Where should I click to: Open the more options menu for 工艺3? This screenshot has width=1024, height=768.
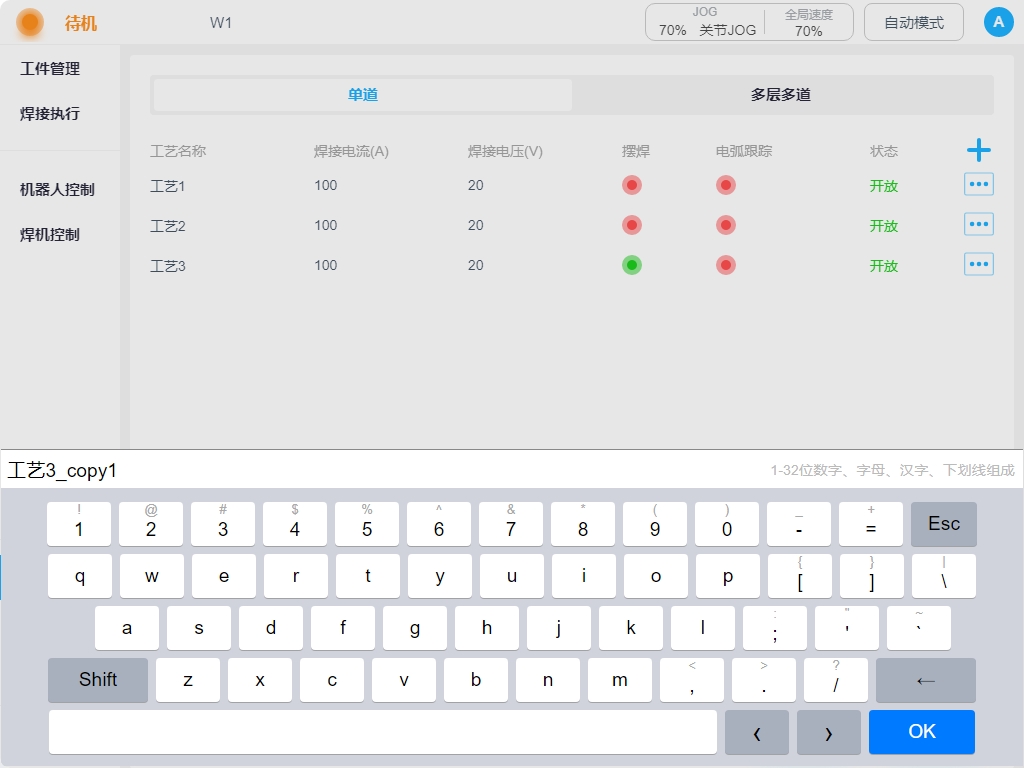[x=978, y=265]
